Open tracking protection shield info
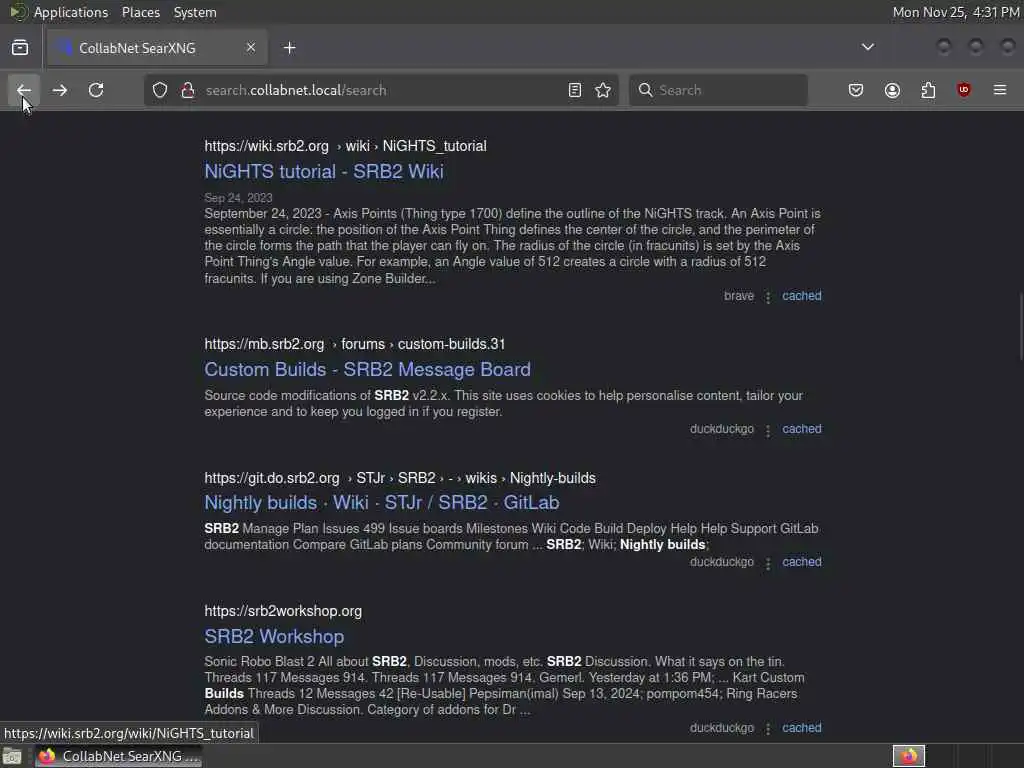Image resolution: width=1024 pixels, height=768 pixels. [160, 90]
